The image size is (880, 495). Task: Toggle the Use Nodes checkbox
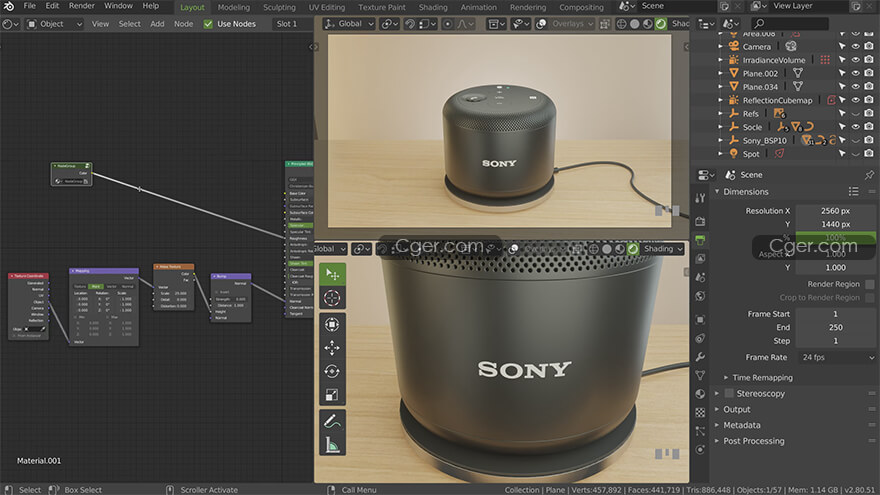pyautogui.click(x=208, y=24)
